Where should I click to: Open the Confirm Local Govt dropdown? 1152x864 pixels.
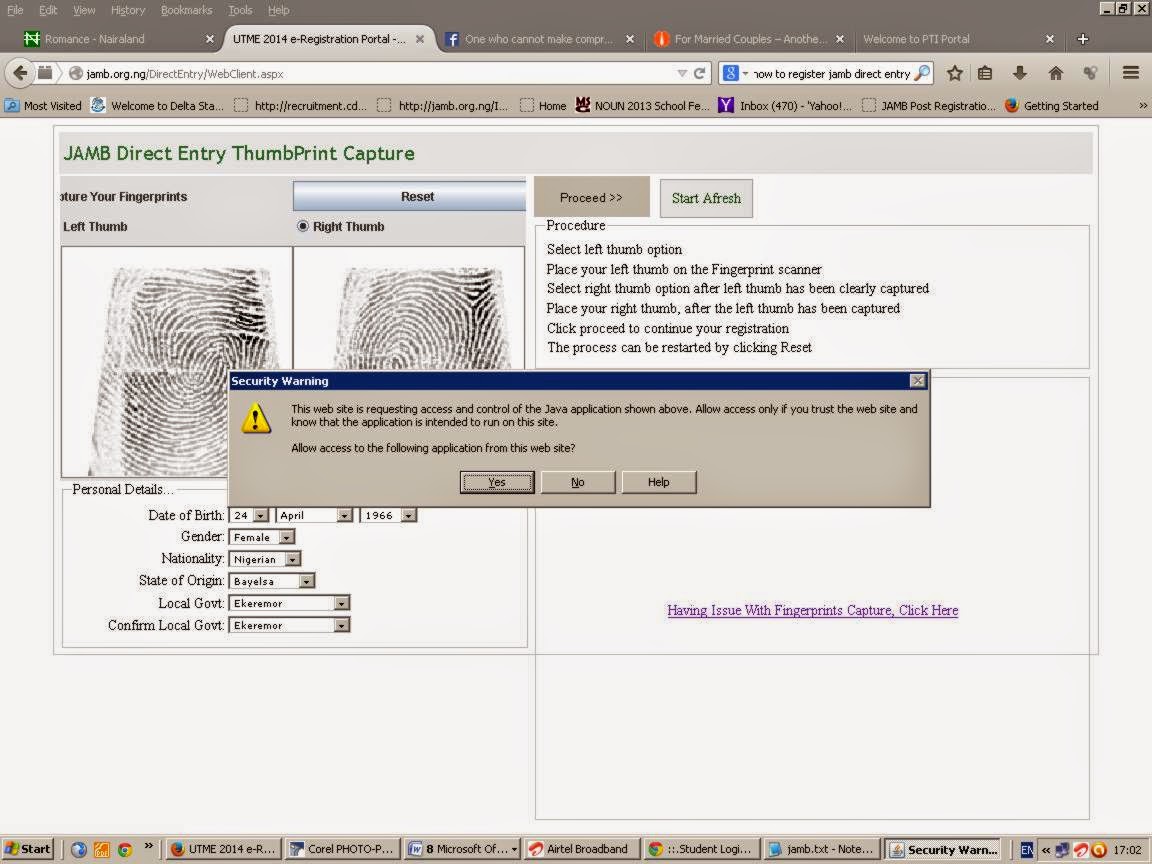tap(342, 626)
